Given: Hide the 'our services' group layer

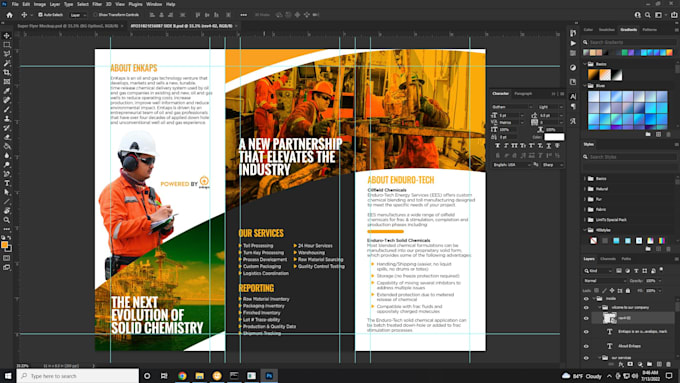Looking at the screenshot, I should 586,358.
